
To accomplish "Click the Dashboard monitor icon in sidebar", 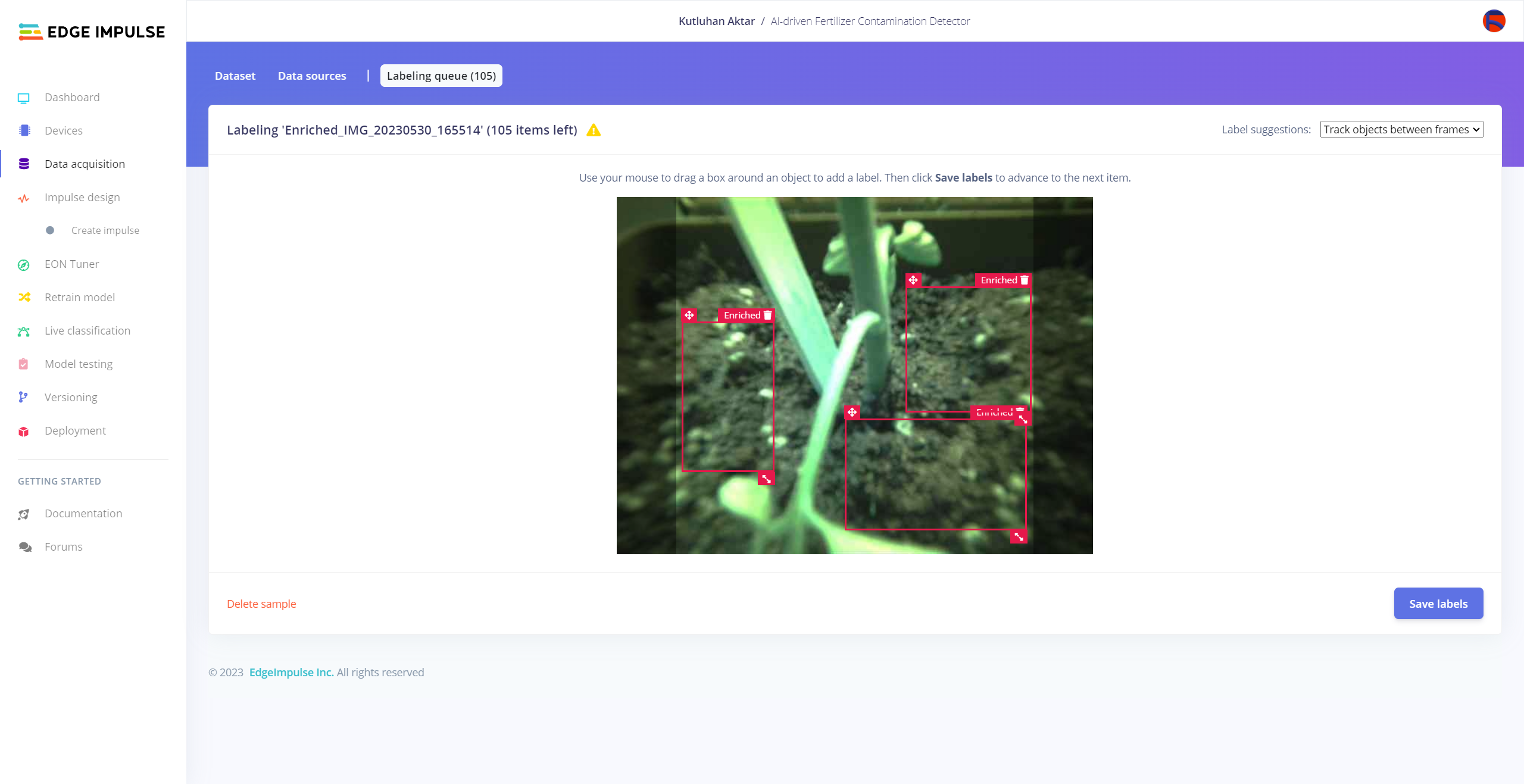I will coord(24,98).
